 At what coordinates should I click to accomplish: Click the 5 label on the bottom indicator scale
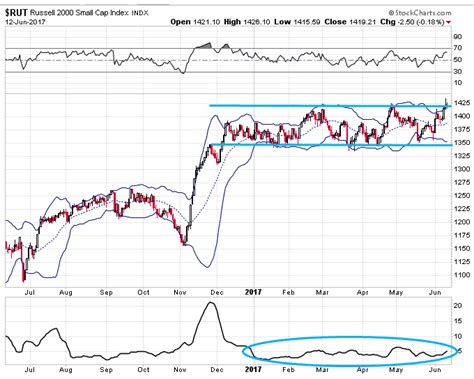pyautogui.click(x=460, y=351)
